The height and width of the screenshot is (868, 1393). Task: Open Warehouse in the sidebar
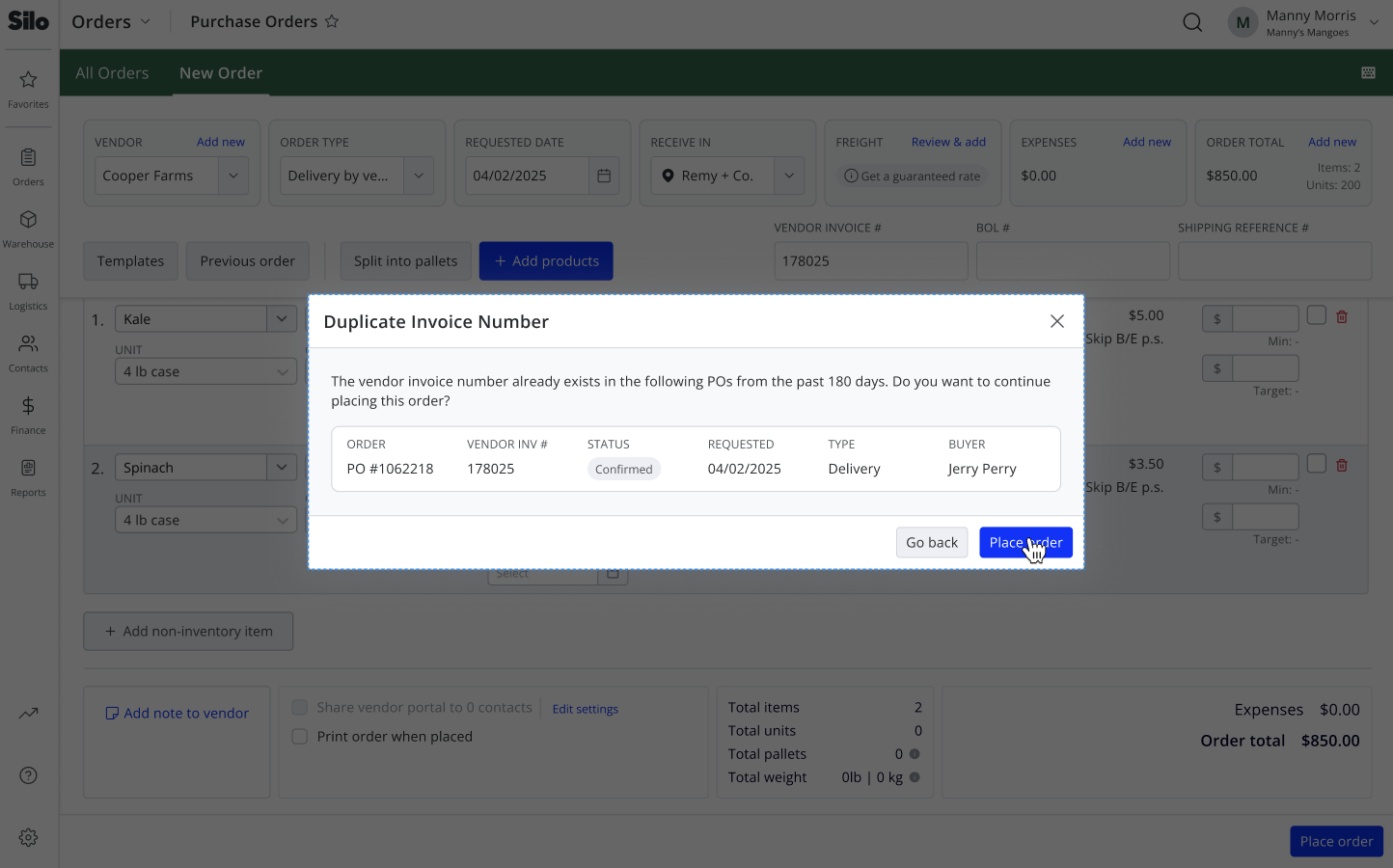click(28, 230)
